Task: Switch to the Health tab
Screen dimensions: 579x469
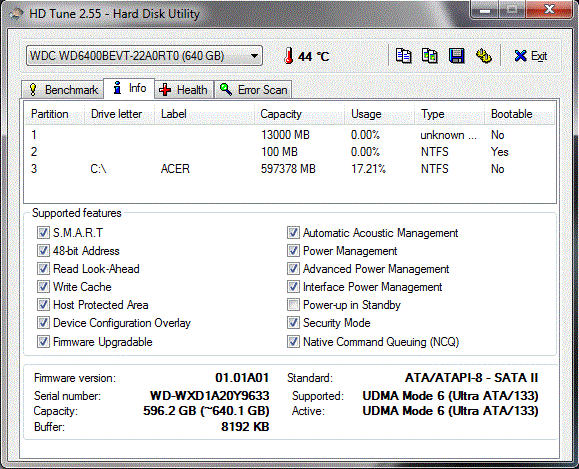Action: [184, 89]
